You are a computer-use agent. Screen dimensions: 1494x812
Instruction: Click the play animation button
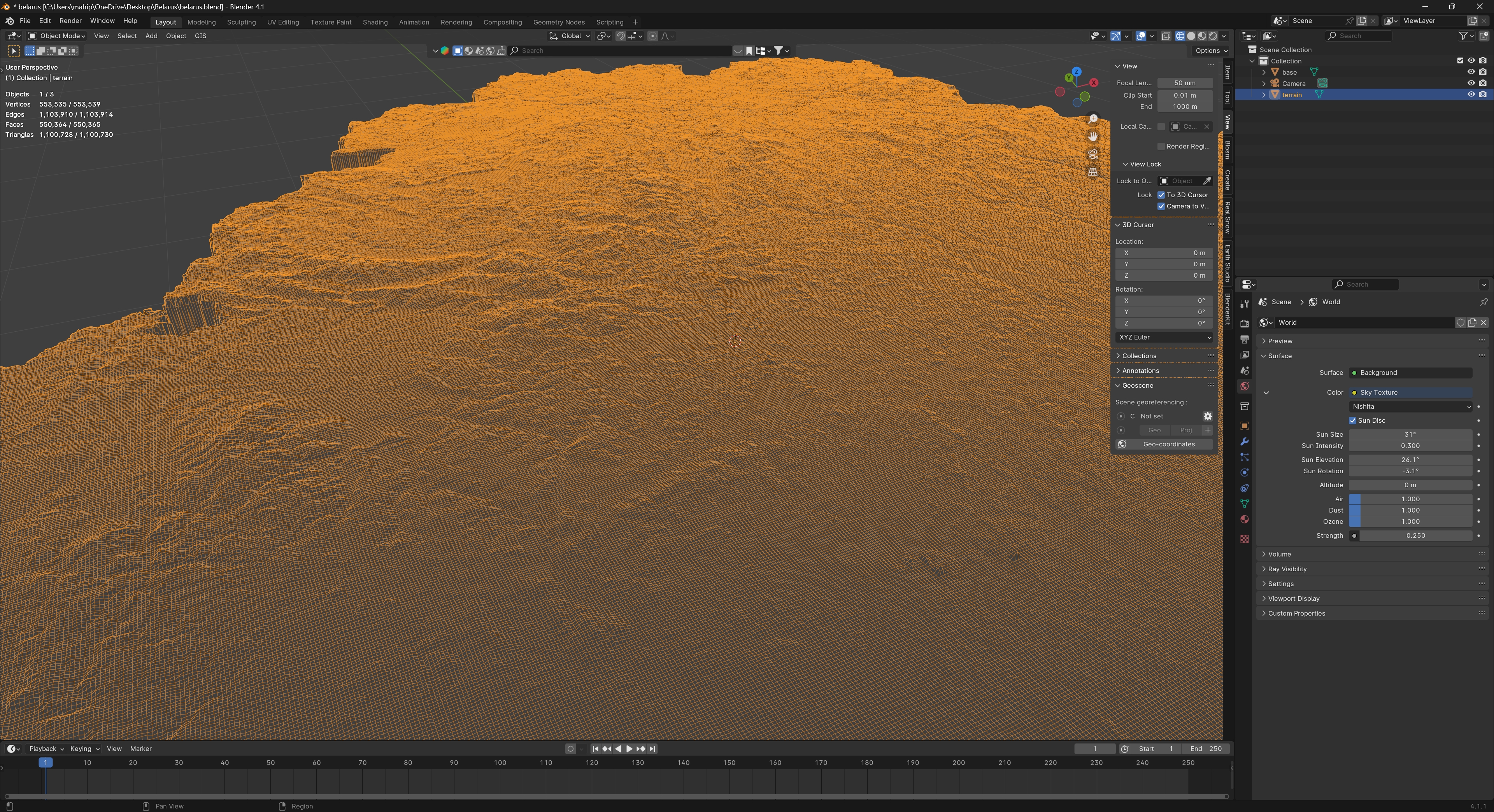click(629, 749)
